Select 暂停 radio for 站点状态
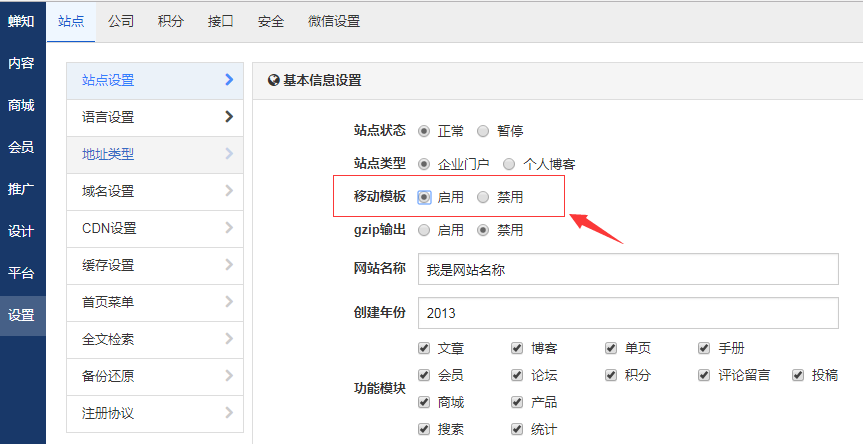This screenshot has height=444, width=863. click(x=483, y=131)
